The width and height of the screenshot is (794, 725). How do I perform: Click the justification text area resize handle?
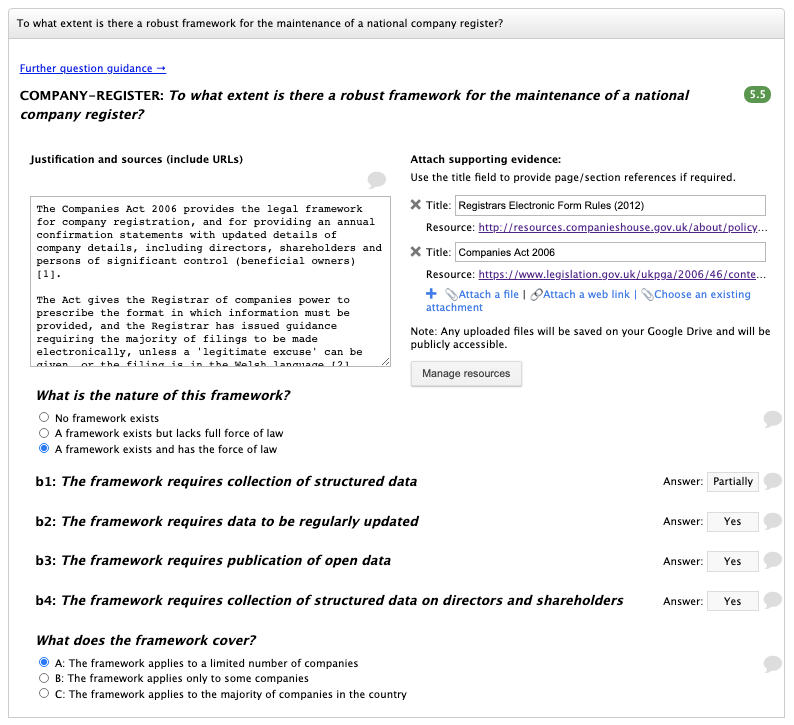[386, 361]
